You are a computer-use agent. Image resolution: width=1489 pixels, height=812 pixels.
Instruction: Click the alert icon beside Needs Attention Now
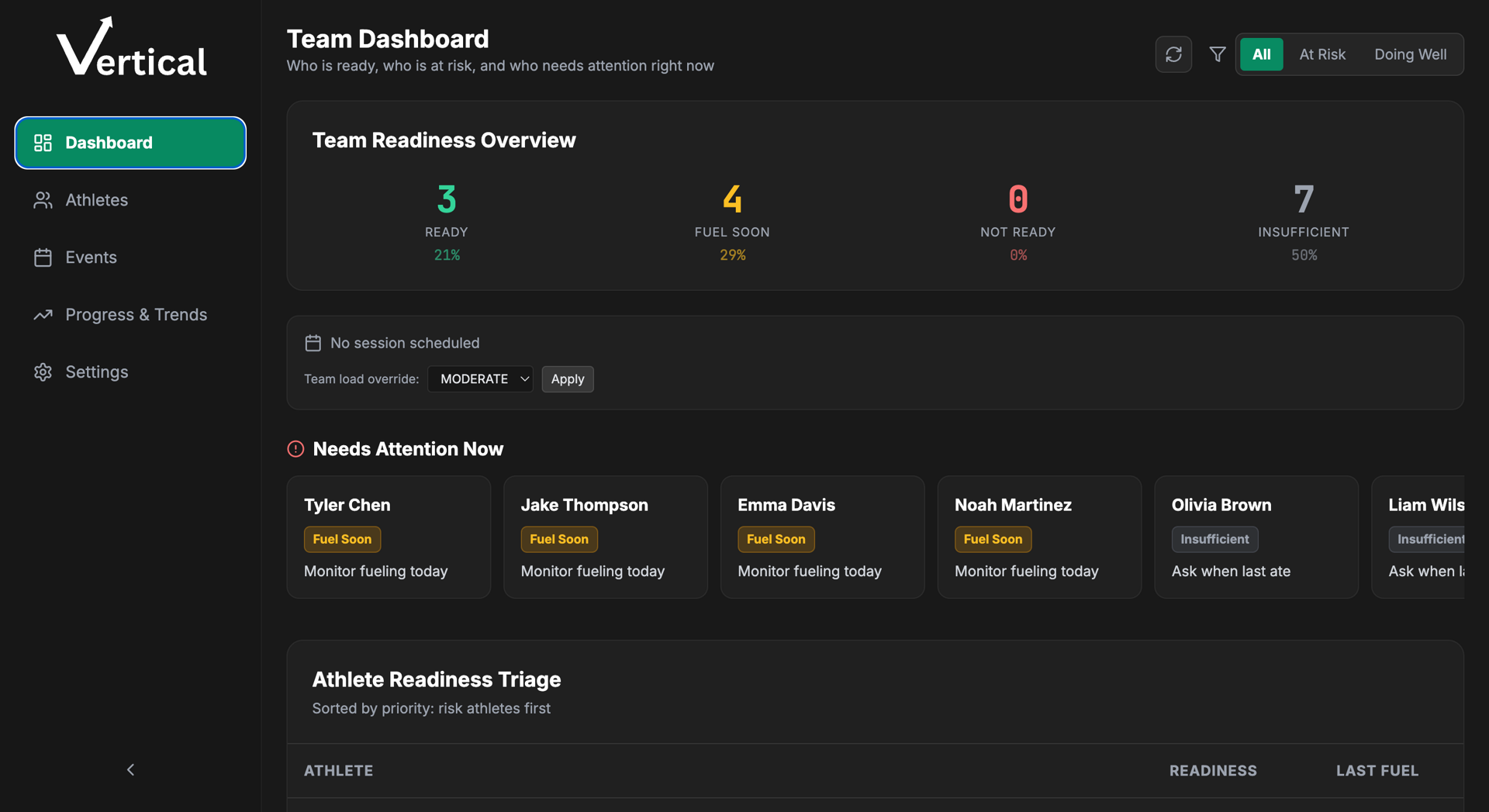pos(295,449)
